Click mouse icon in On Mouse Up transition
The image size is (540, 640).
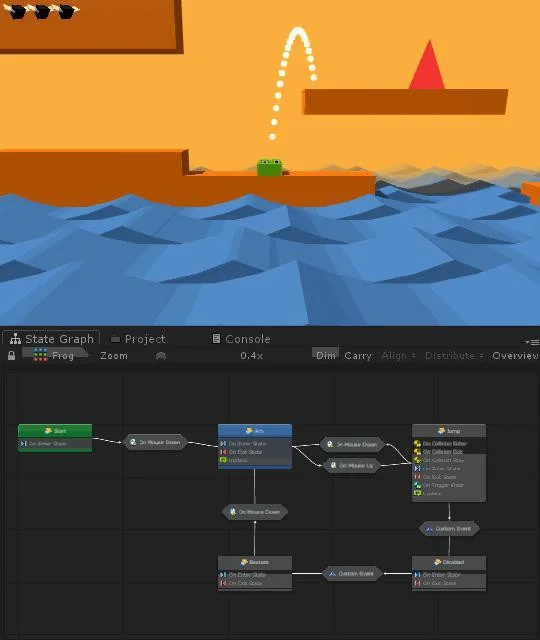tap(333, 465)
